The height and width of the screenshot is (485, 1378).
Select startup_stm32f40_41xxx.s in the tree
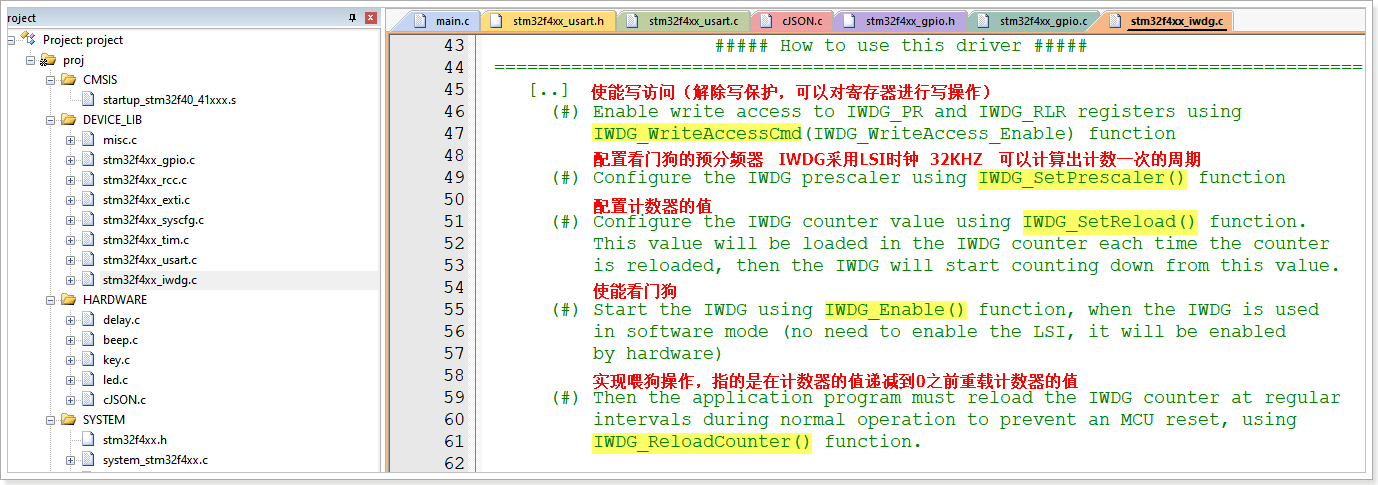point(169,100)
